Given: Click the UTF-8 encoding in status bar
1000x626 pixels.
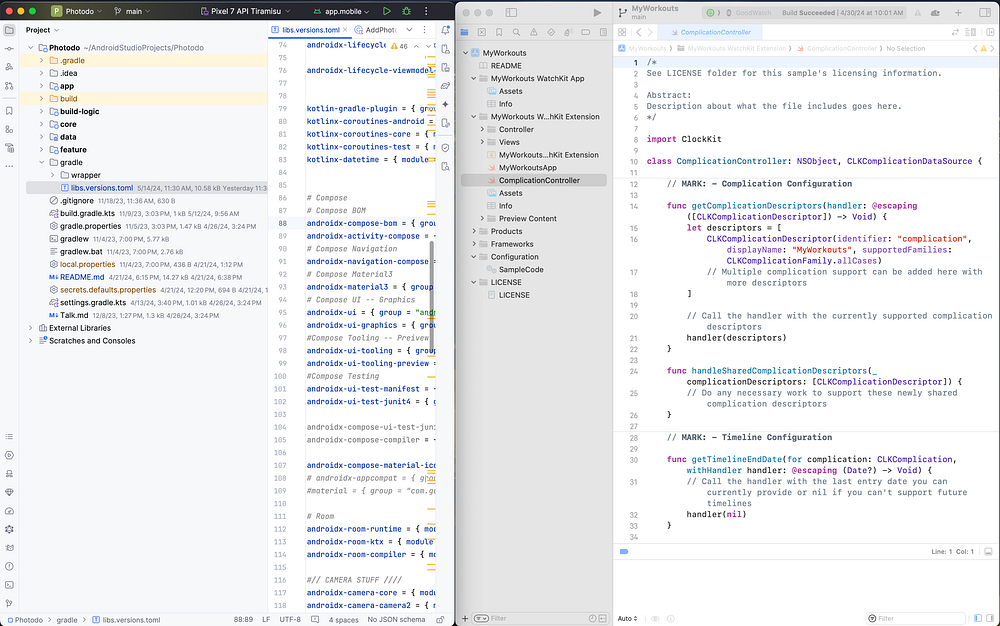Looking at the screenshot, I should pos(290,619).
